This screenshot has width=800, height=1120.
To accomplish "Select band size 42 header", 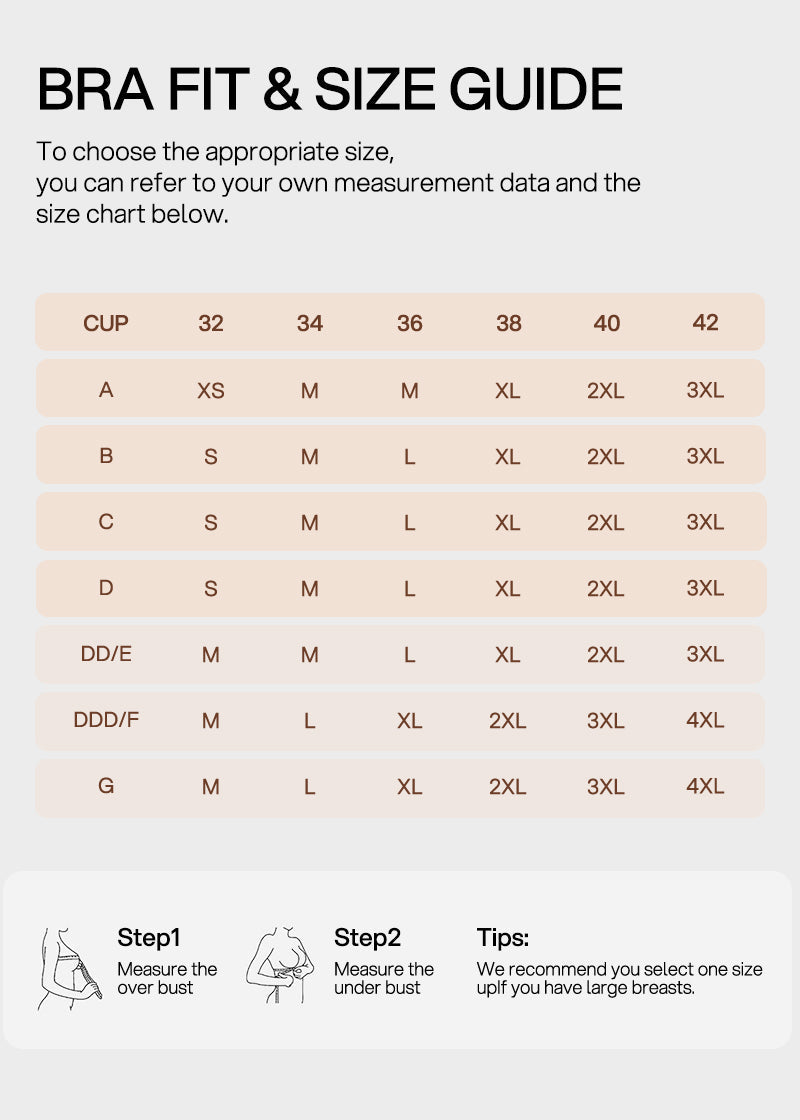I will pyautogui.click(x=705, y=322).
